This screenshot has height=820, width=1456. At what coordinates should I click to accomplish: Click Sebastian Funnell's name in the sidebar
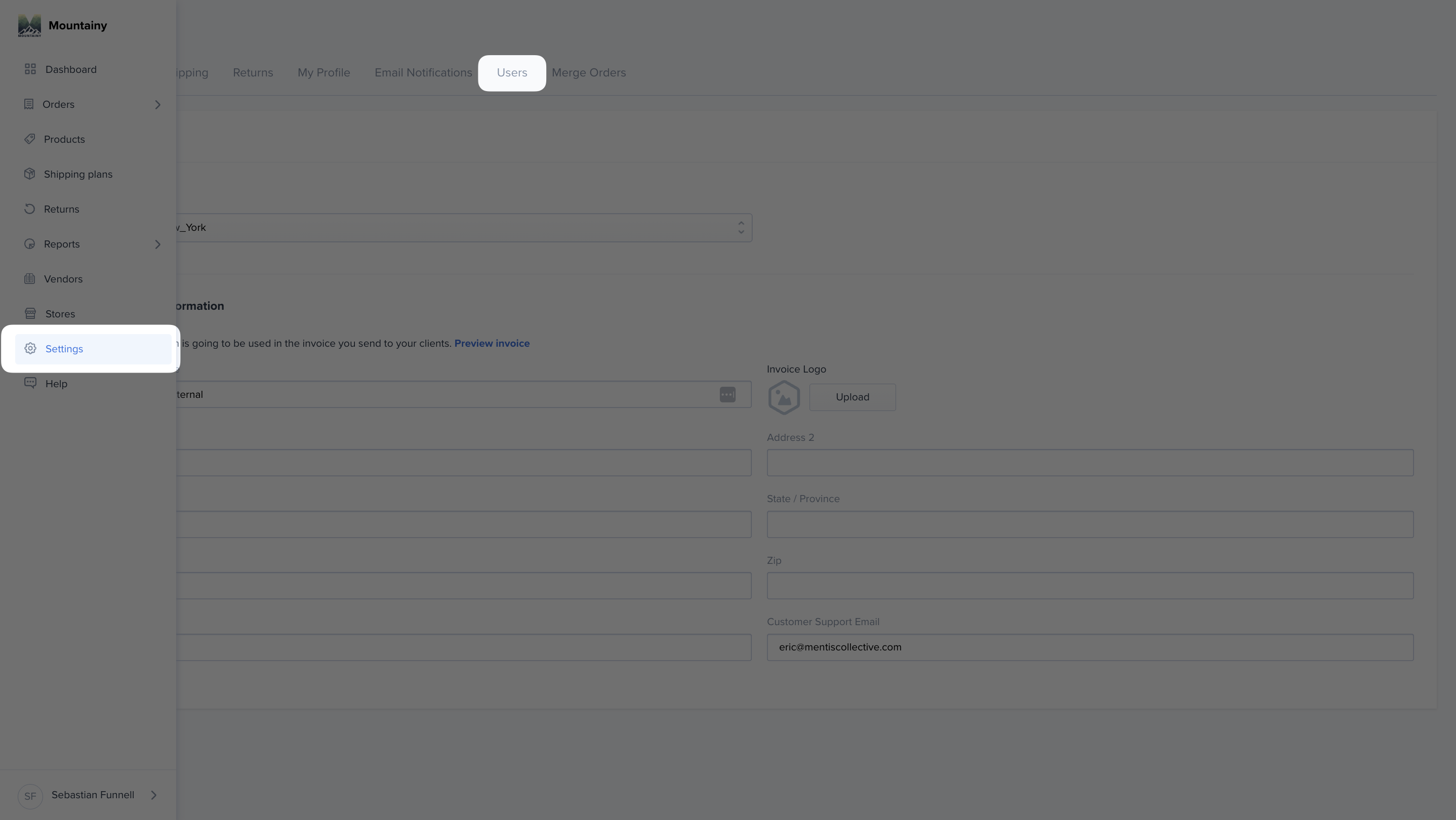pyautogui.click(x=93, y=795)
